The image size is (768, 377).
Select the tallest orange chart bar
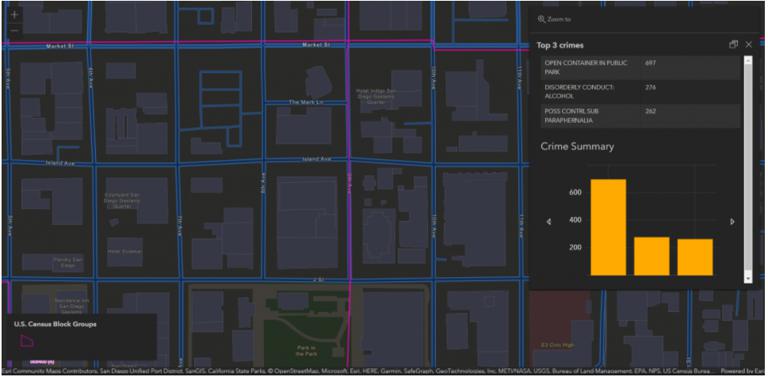[608, 227]
